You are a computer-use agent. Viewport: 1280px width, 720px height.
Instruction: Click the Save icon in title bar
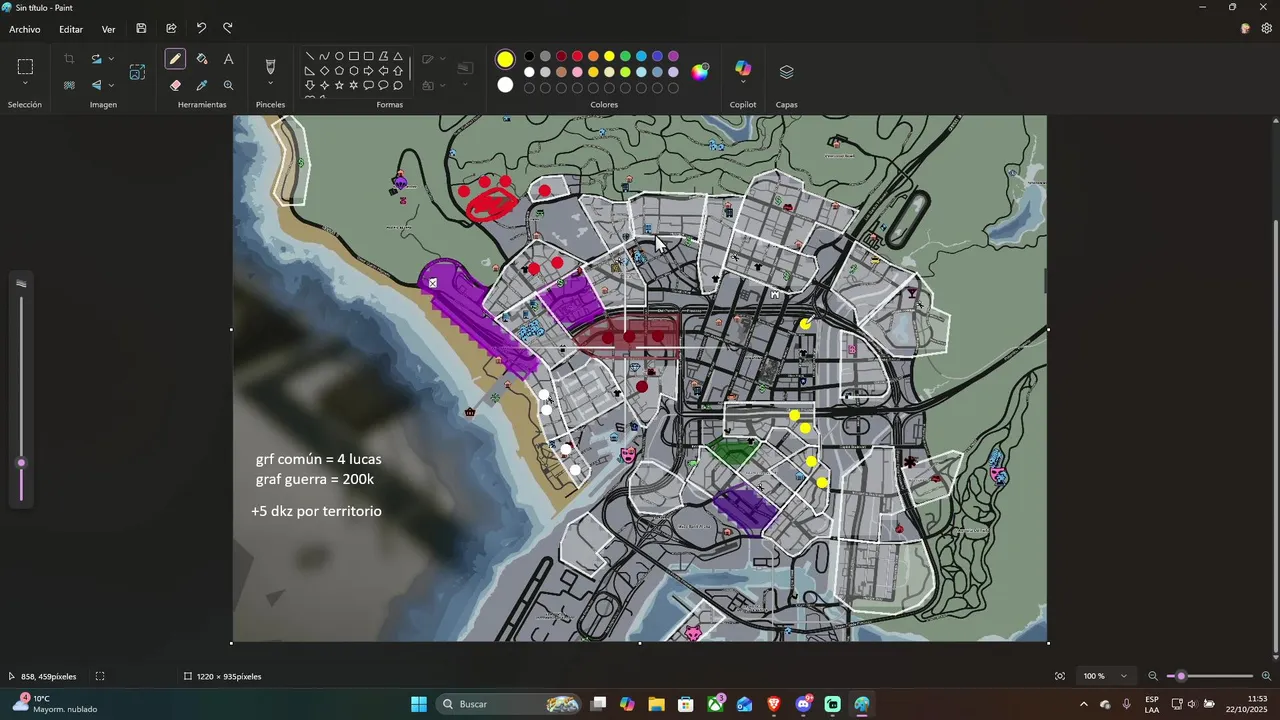(141, 29)
